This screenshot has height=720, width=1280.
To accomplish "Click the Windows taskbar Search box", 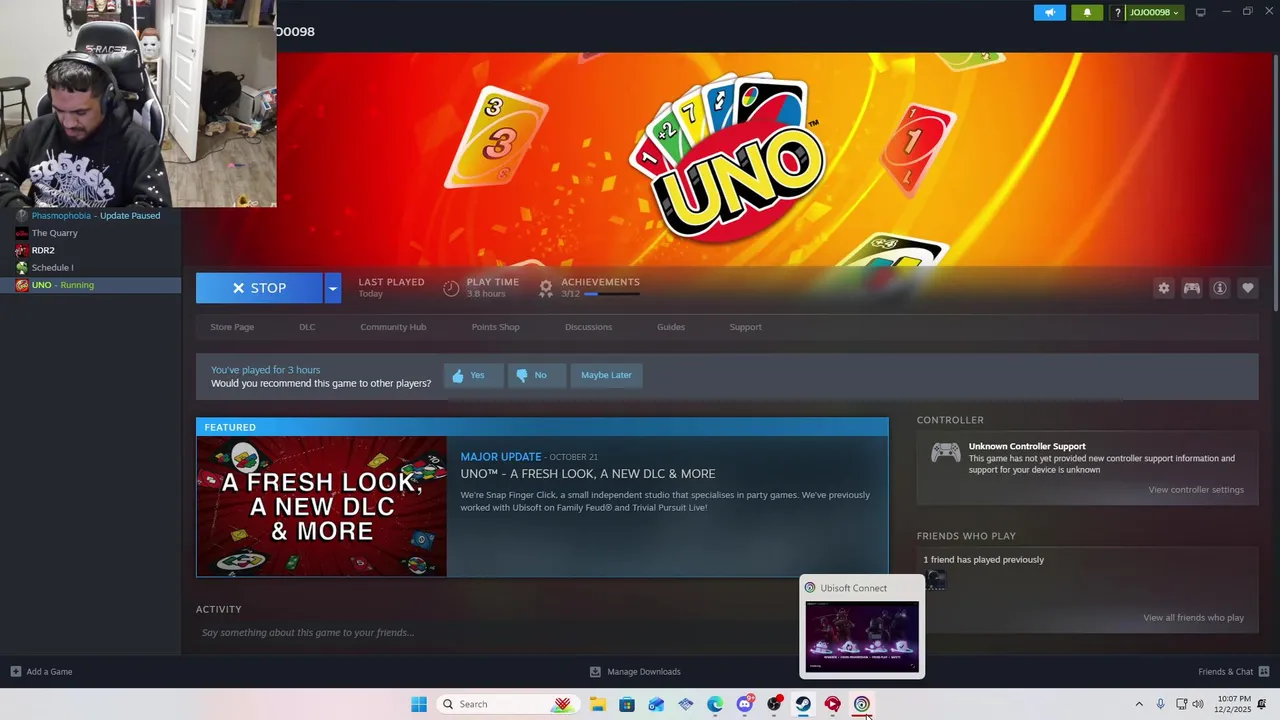I will point(507,704).
